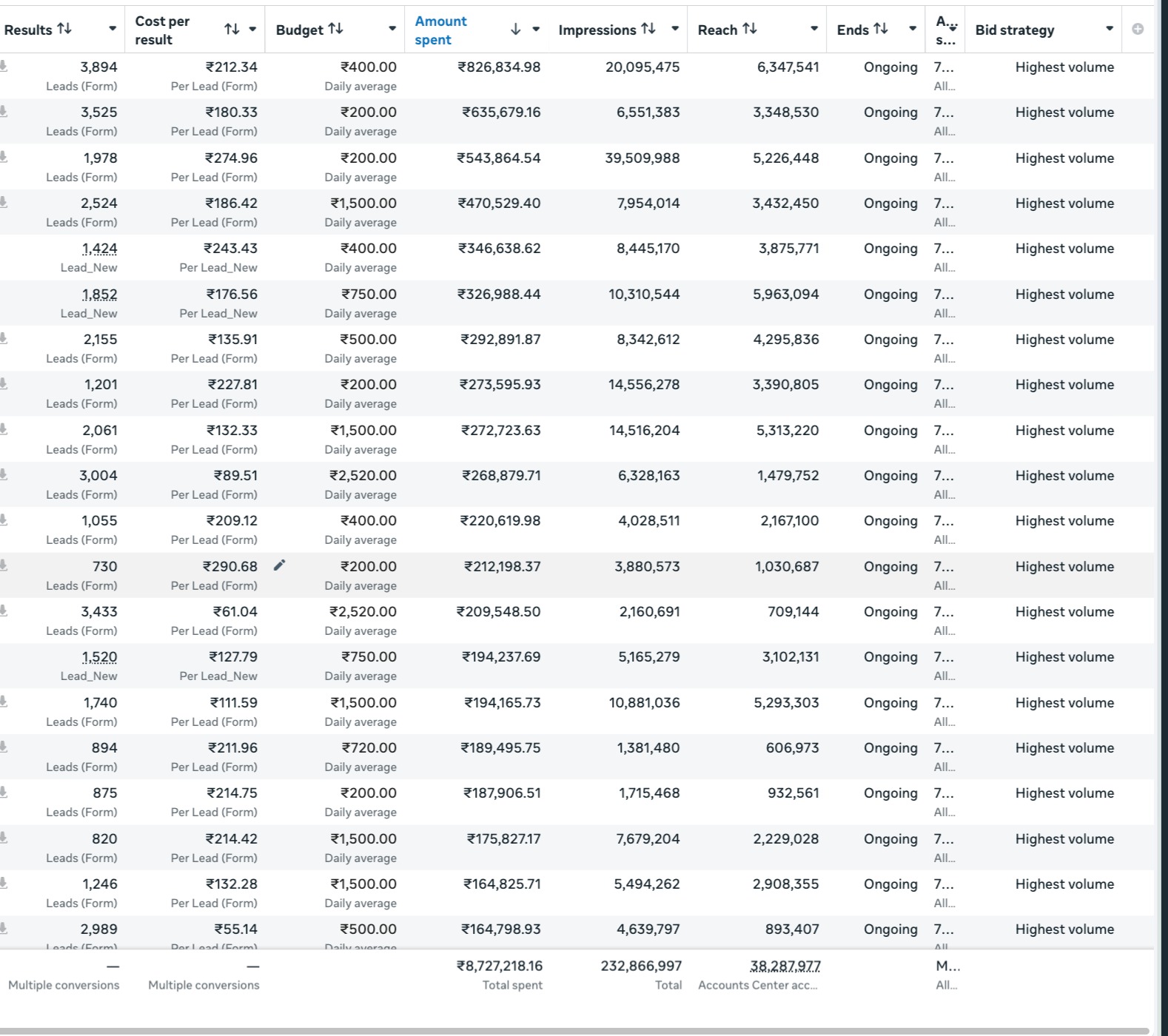This screenshot has height=1036, width=1168.
Task: Click the Reach column header label
Action: [x=717, y=30]
